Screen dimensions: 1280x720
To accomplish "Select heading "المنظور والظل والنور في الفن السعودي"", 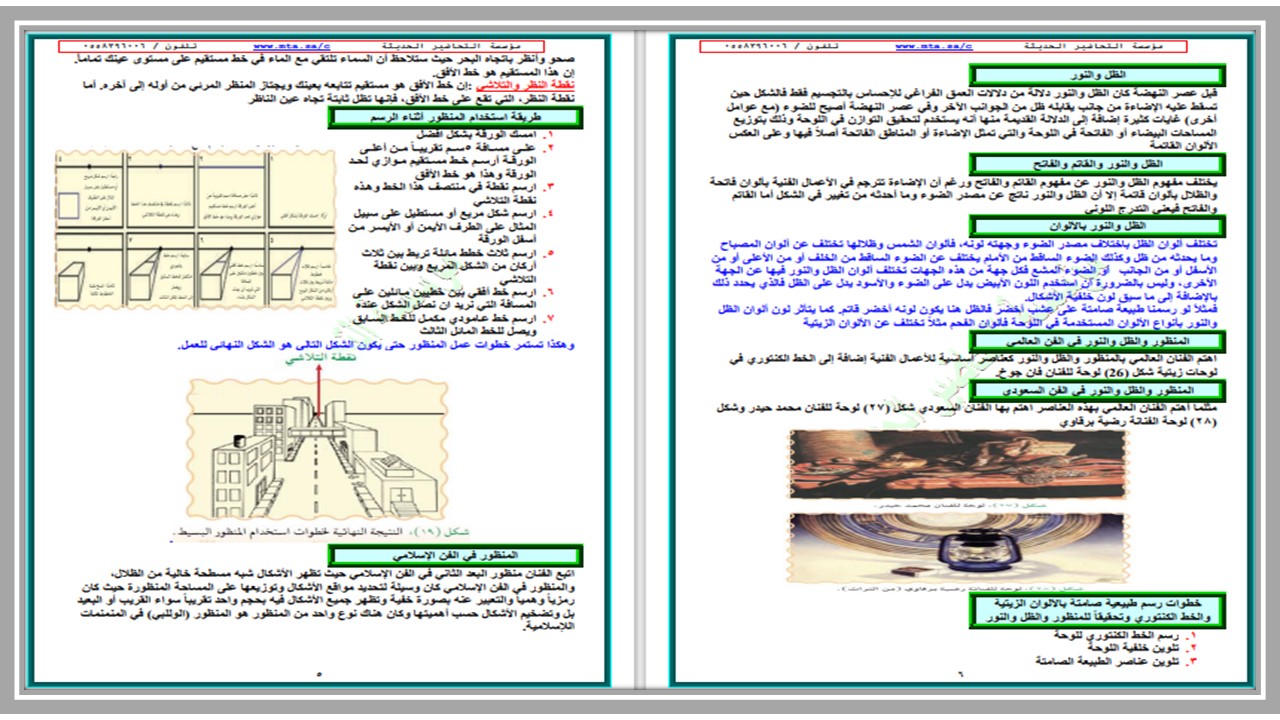I will 1096,390.
